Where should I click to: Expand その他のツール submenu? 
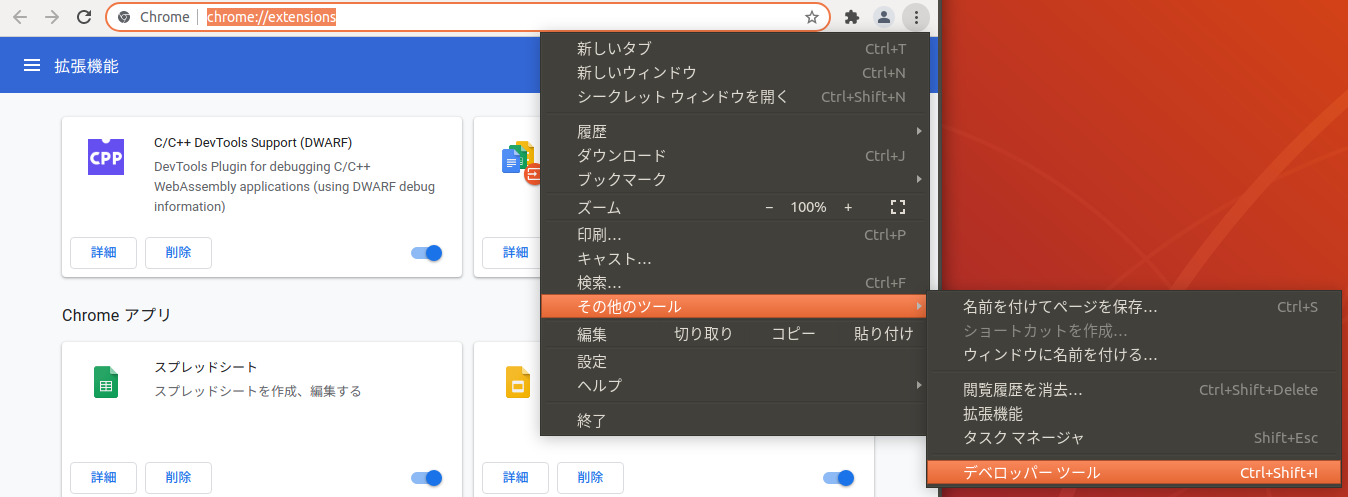pyautogui.click(x=735, y=306)
